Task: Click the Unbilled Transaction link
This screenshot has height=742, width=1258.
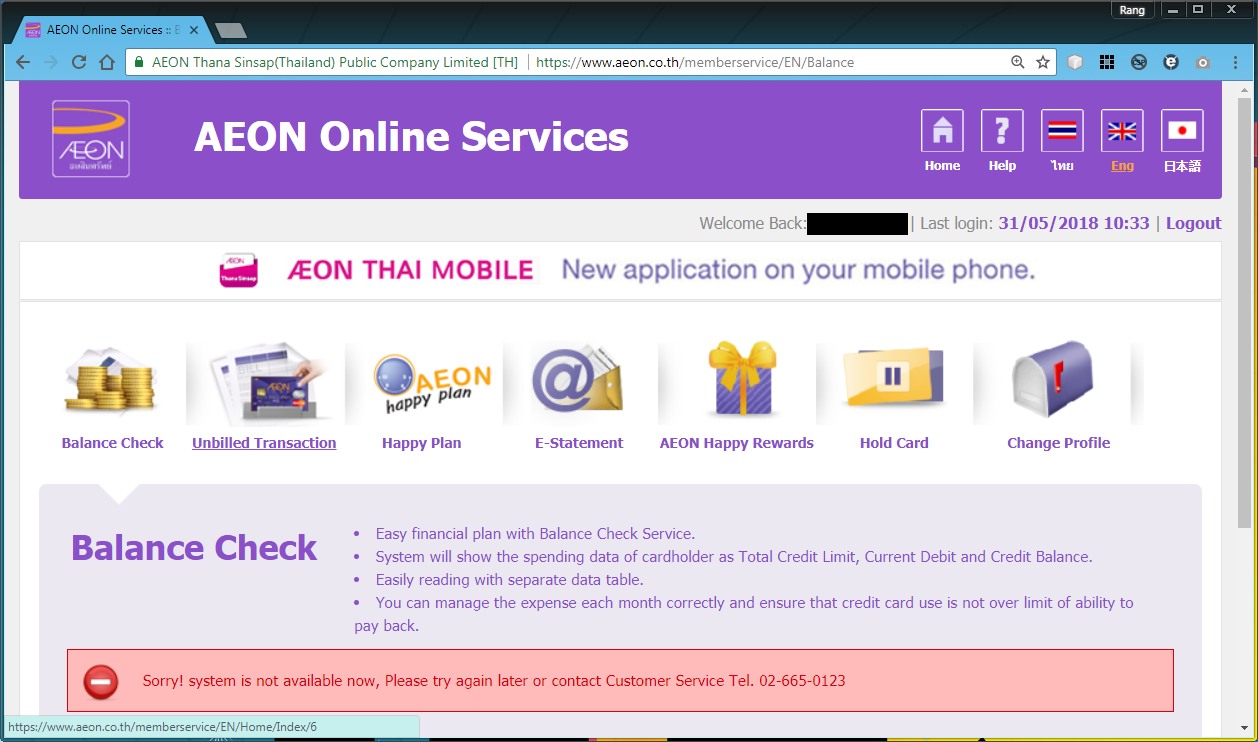Action: pyautogui.click(x=264, y=443)
